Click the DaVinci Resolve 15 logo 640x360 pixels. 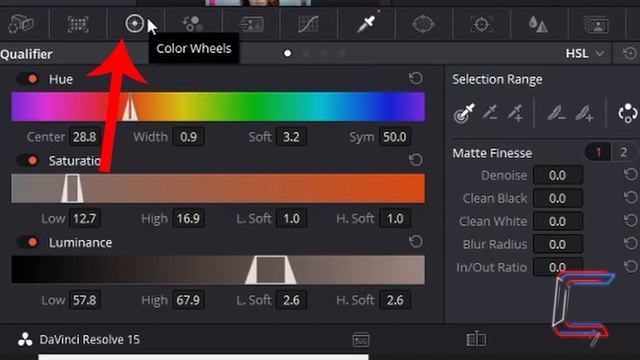coord(25,340)
